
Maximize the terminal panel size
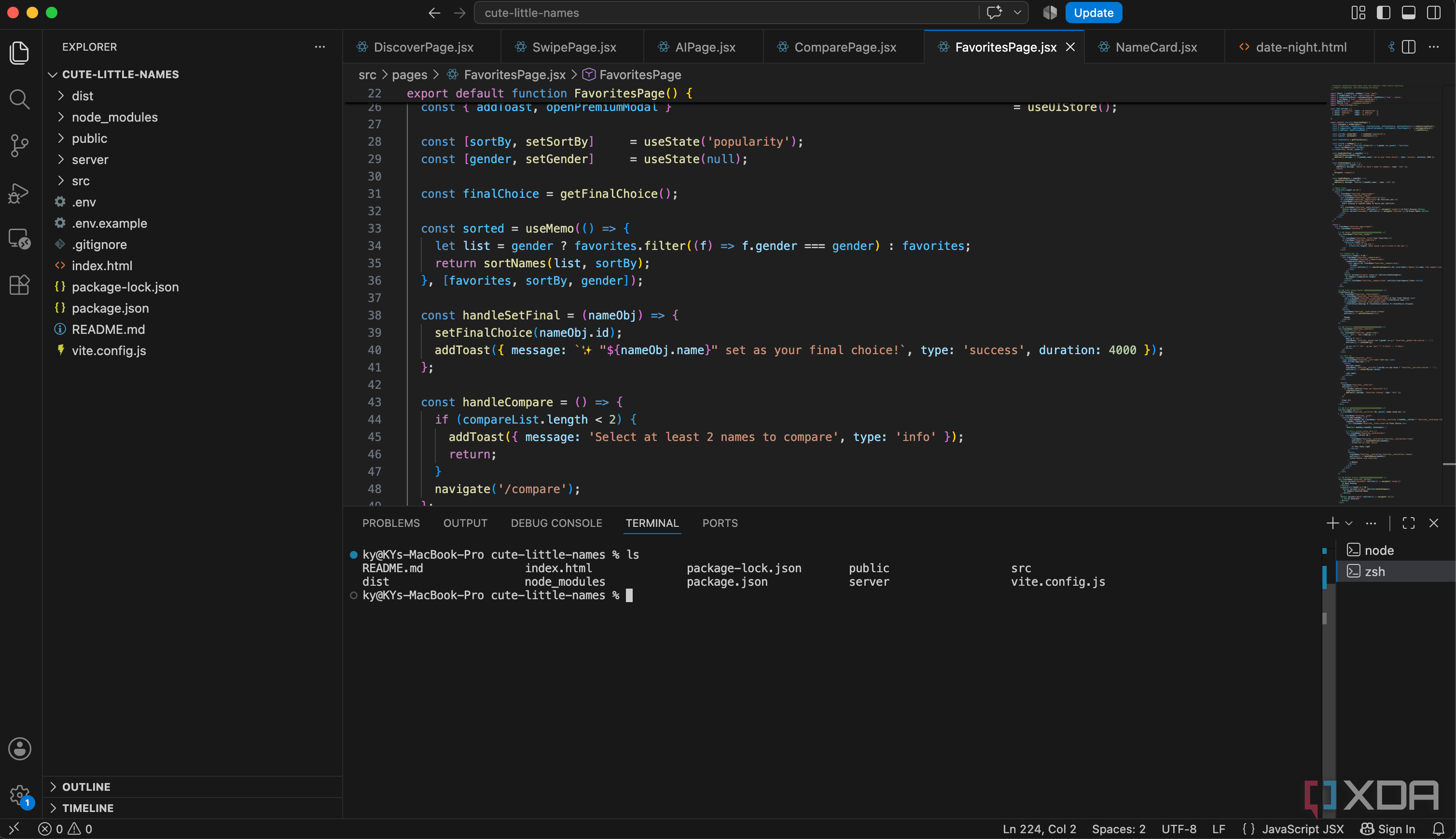coord(1409,523)
